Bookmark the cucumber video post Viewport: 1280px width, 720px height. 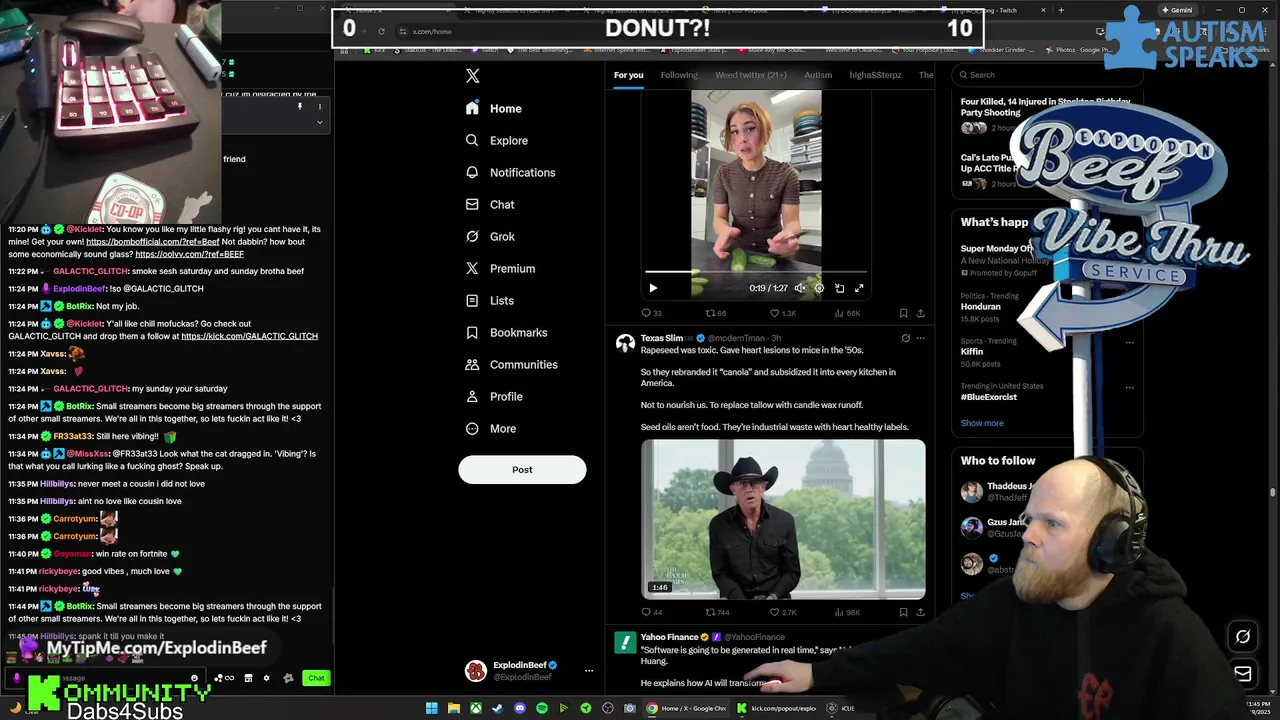pyautogui.click(x=903, y=313)
